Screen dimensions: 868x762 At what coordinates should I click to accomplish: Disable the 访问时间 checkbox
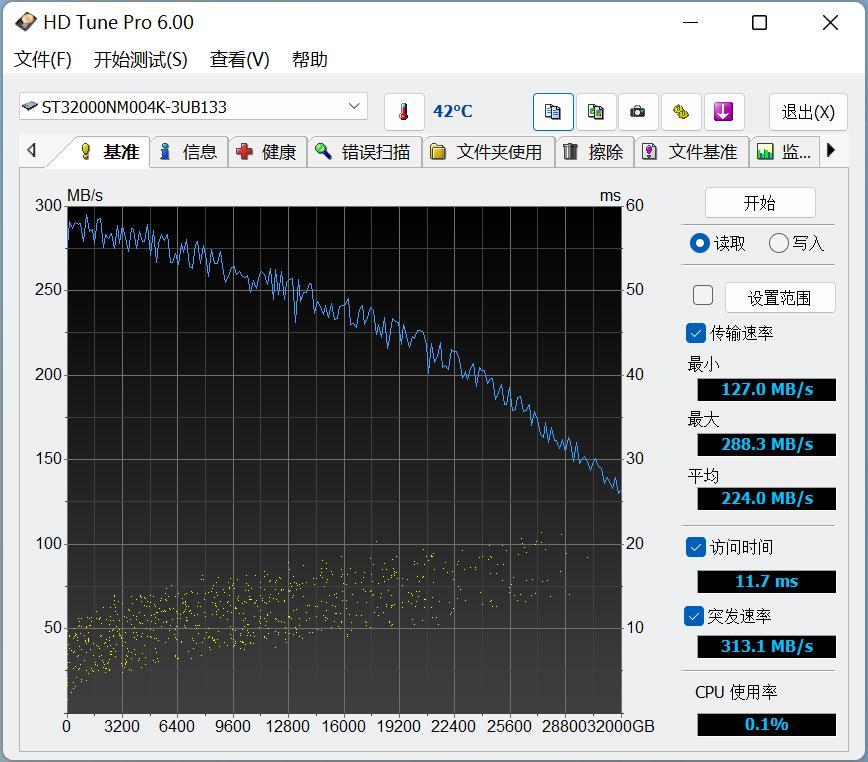coord(696,547)
